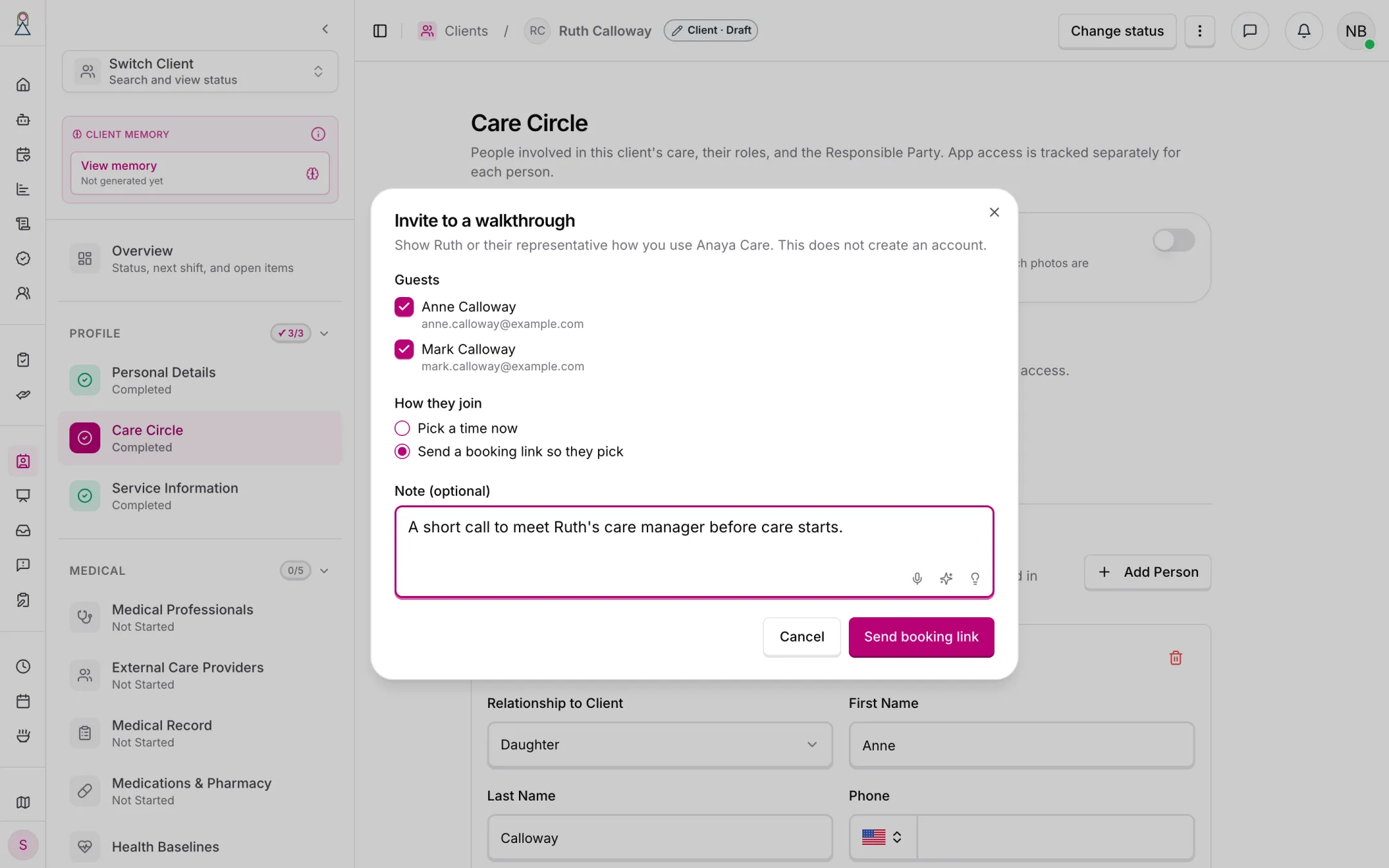
Task: Open the handshake icon in the left rail
Action: (x=23, y=395)
